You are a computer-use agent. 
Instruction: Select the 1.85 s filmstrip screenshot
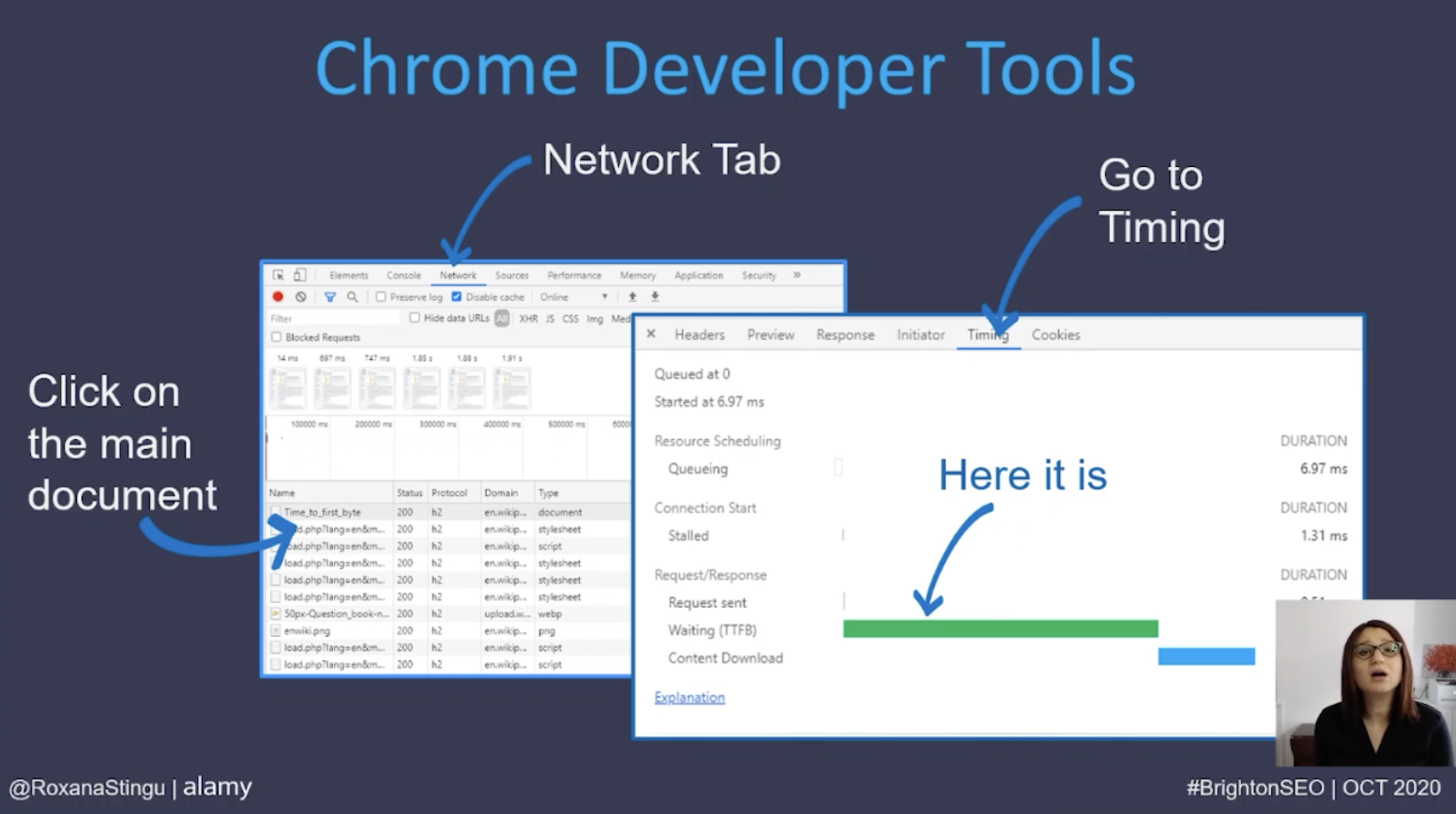(x=422, y=387)
